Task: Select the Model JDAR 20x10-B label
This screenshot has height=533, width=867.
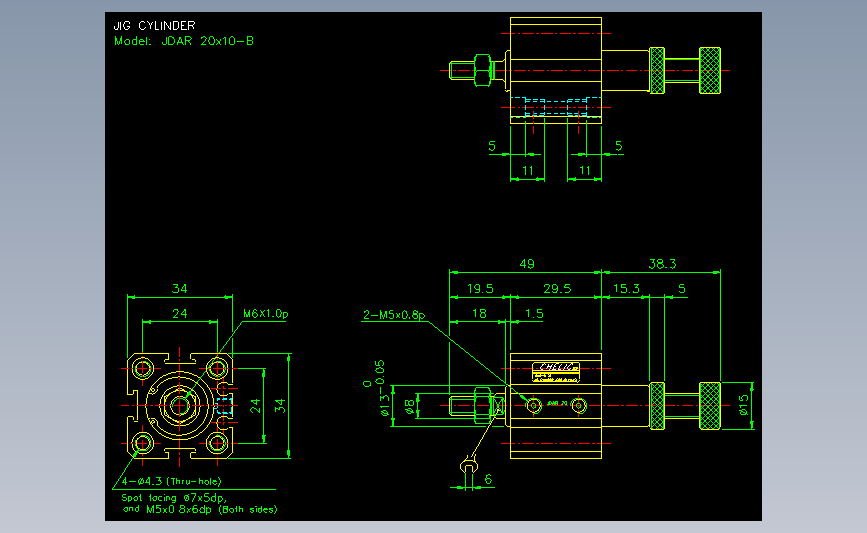Action: (184, 41)
